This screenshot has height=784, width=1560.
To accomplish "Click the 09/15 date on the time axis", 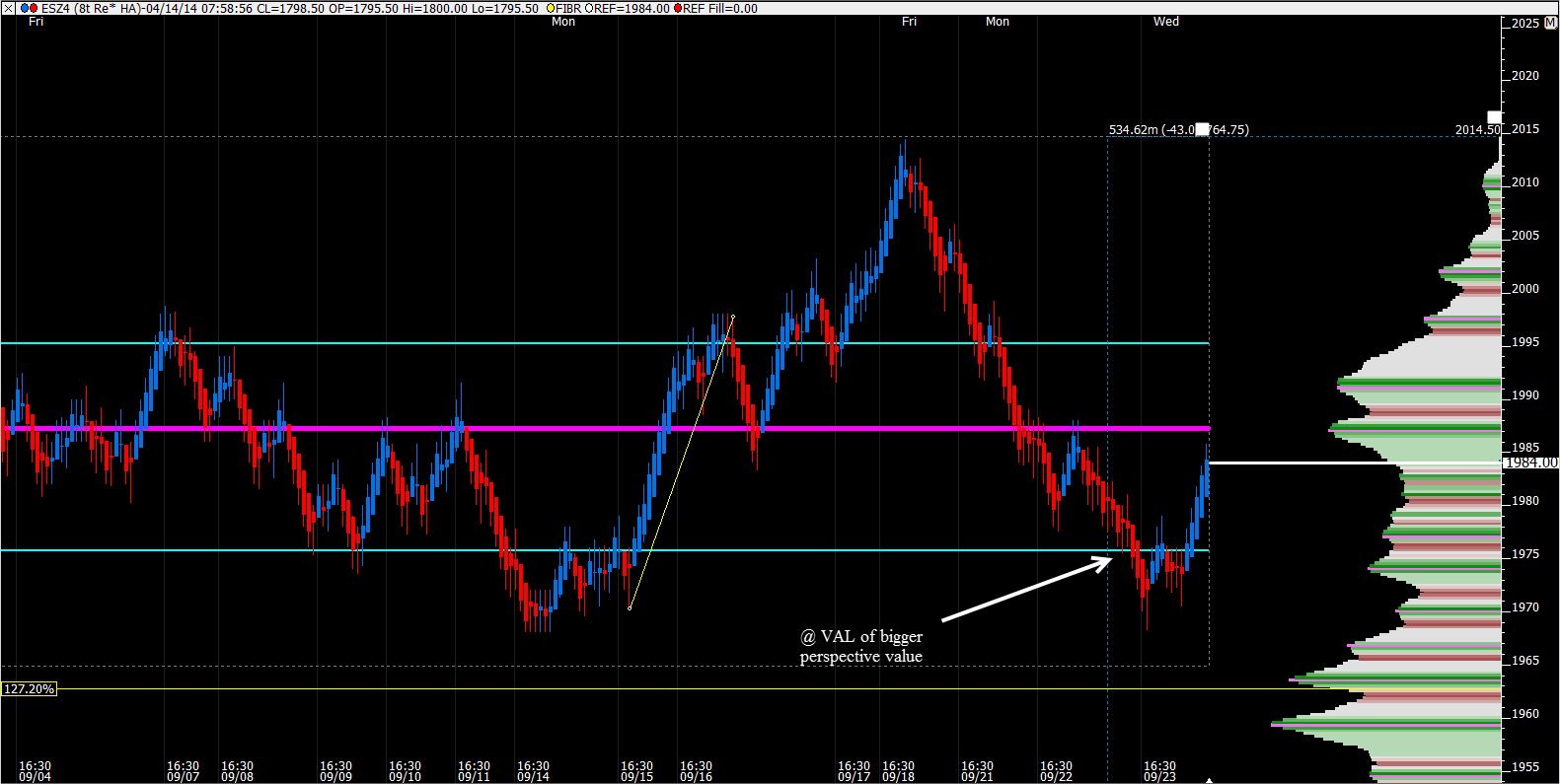I will 636,777.
